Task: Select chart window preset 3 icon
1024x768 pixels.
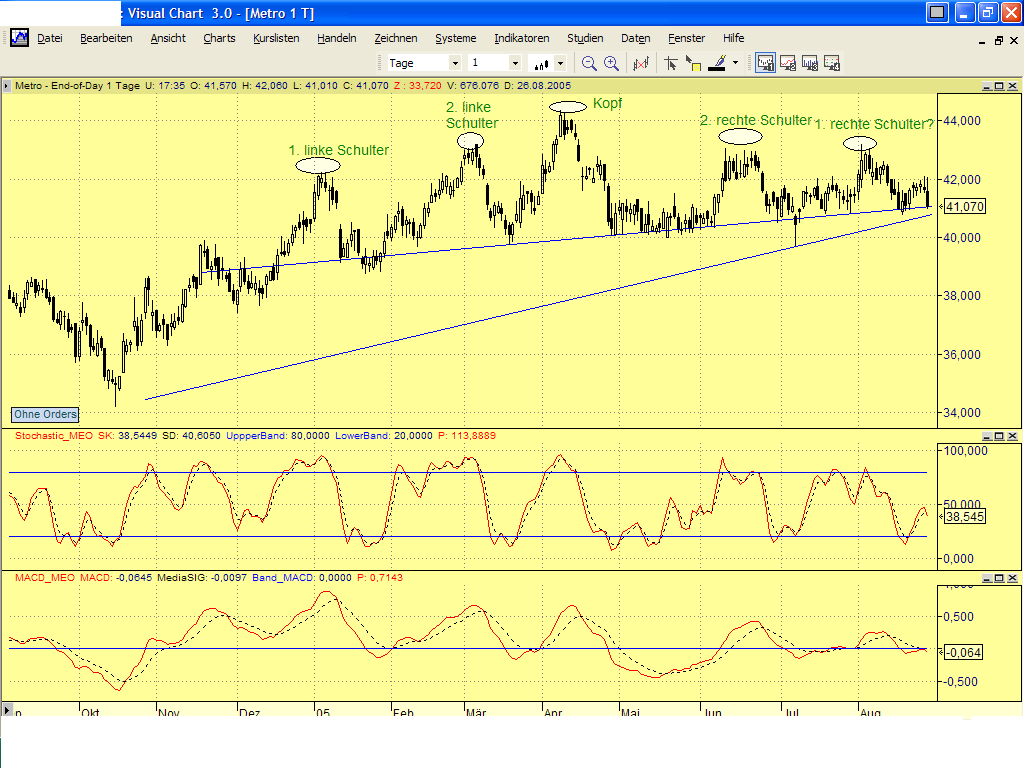Action: 810,62
